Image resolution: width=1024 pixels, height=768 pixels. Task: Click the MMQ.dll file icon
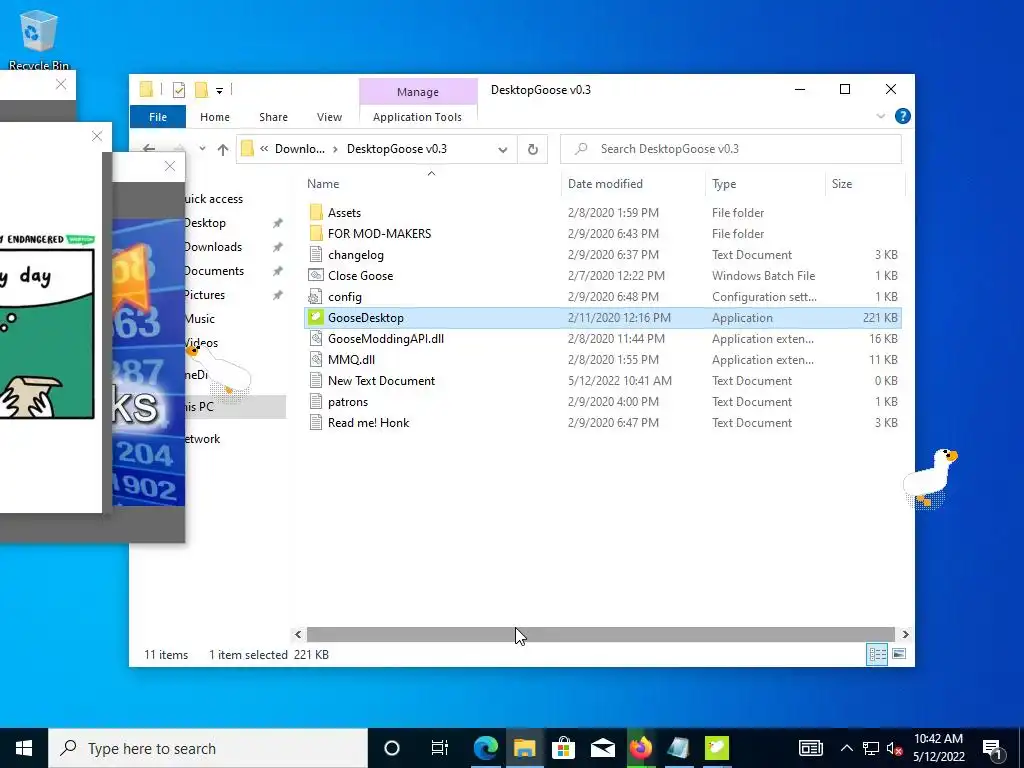316,359
